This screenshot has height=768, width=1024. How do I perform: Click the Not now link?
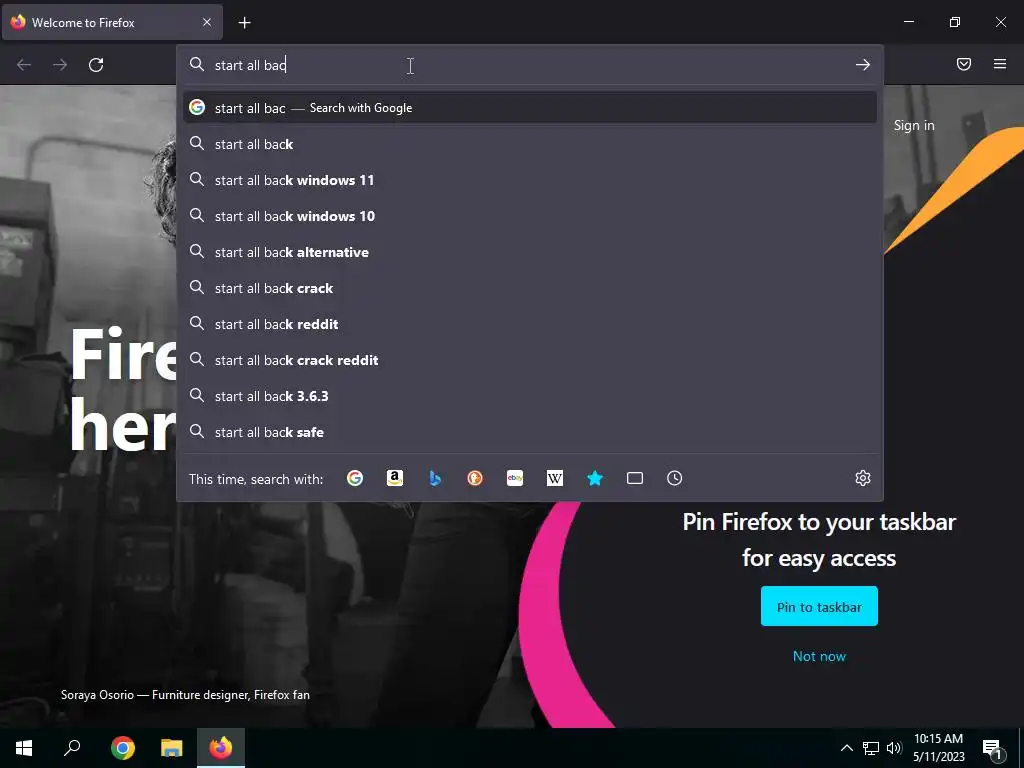tap(819, 656)
